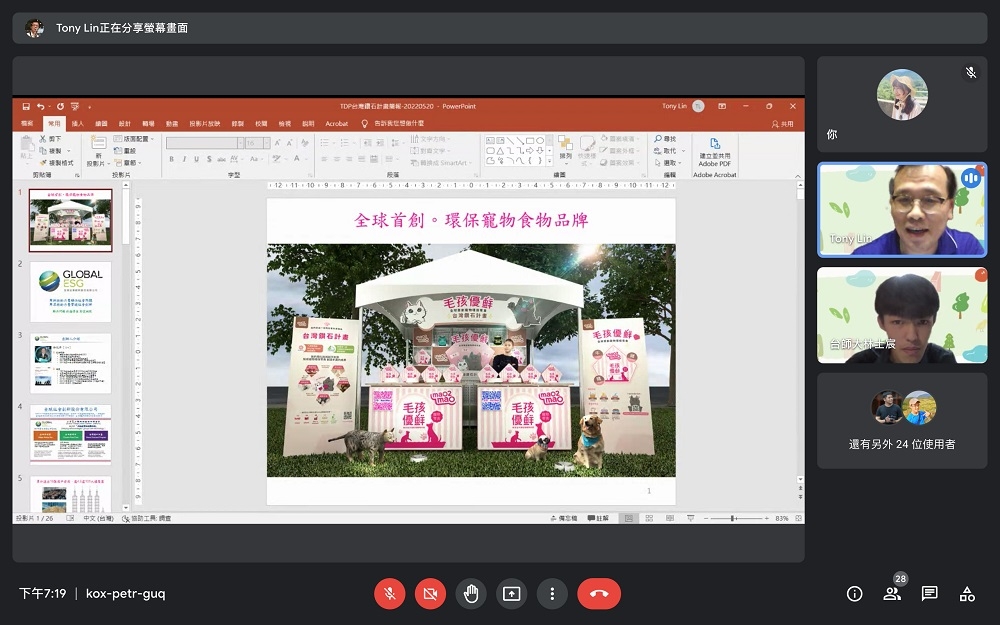Viewport: 1000px width, 625px height.
Task: Select the oval shape in shapes gallery
Action: tap(540, 140)
